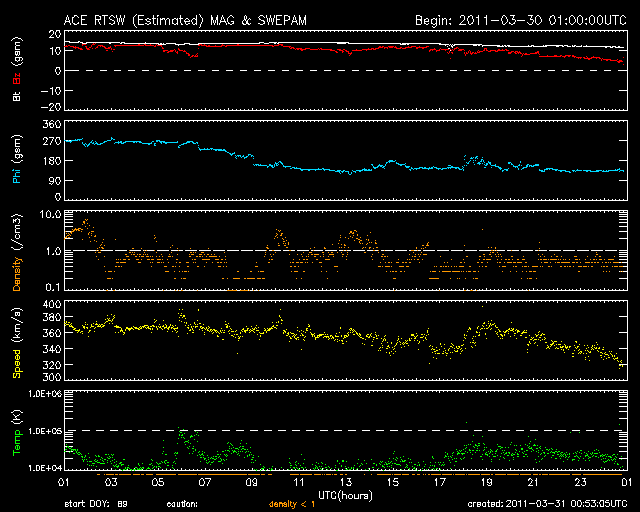Click hour 13 tick on x-axis

click(x=347, y=483)
